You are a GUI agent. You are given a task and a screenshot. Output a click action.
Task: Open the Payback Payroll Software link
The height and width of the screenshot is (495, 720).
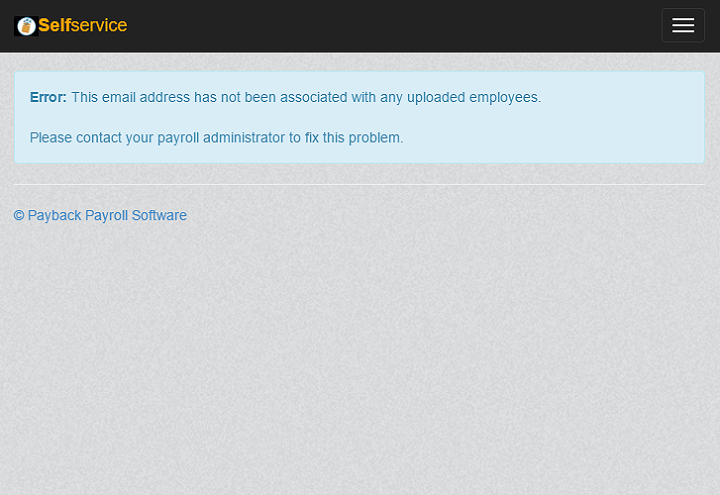(x=100, y=216)
